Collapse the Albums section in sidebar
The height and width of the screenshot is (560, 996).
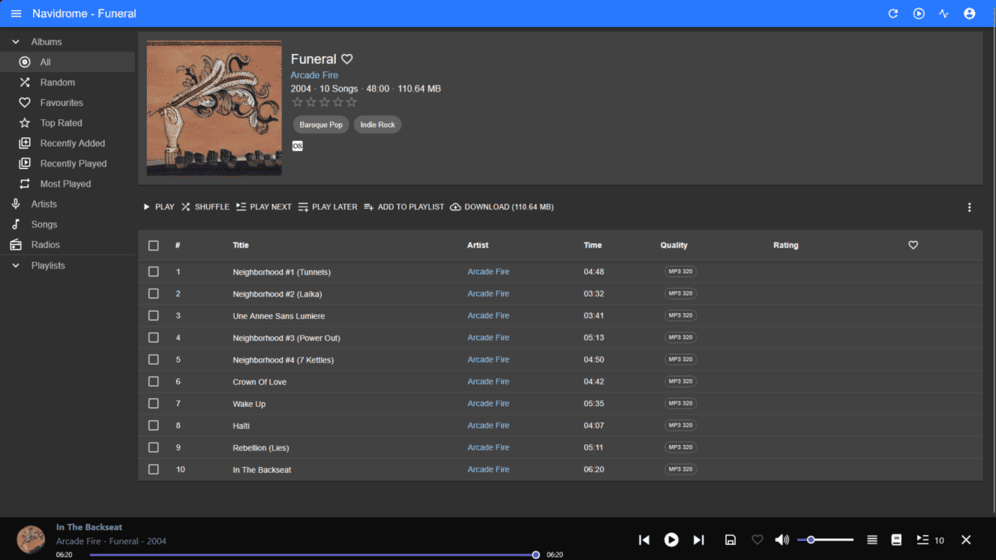16,42
